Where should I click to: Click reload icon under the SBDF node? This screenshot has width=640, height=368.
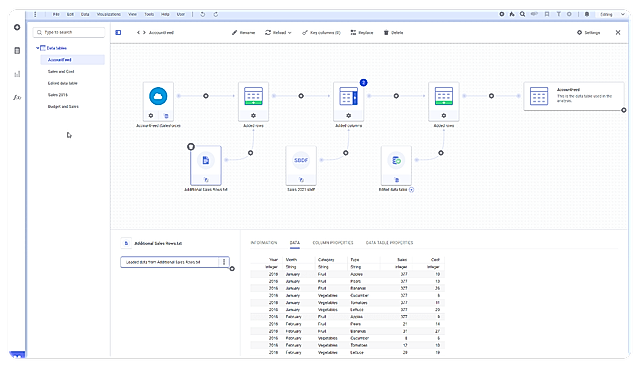(x=301, y=180)
